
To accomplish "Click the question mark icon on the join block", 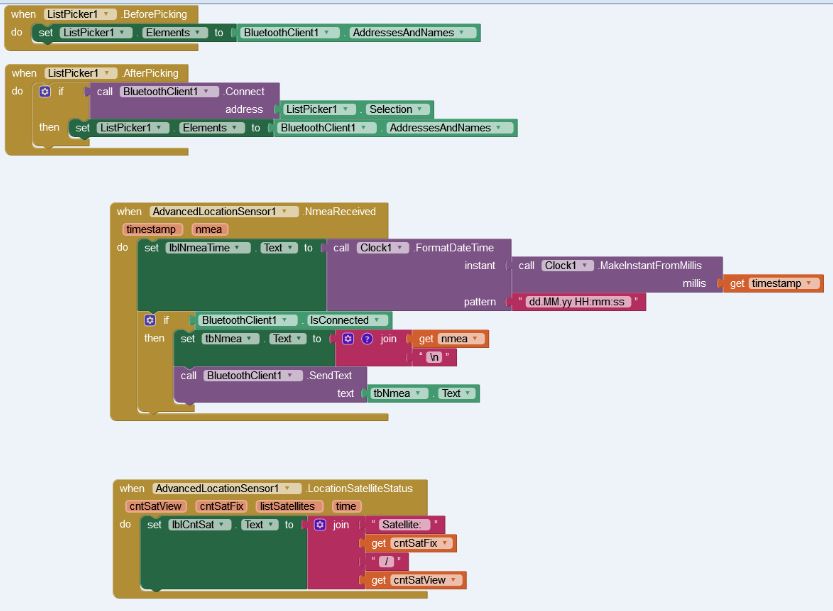I will click(366, 339).
